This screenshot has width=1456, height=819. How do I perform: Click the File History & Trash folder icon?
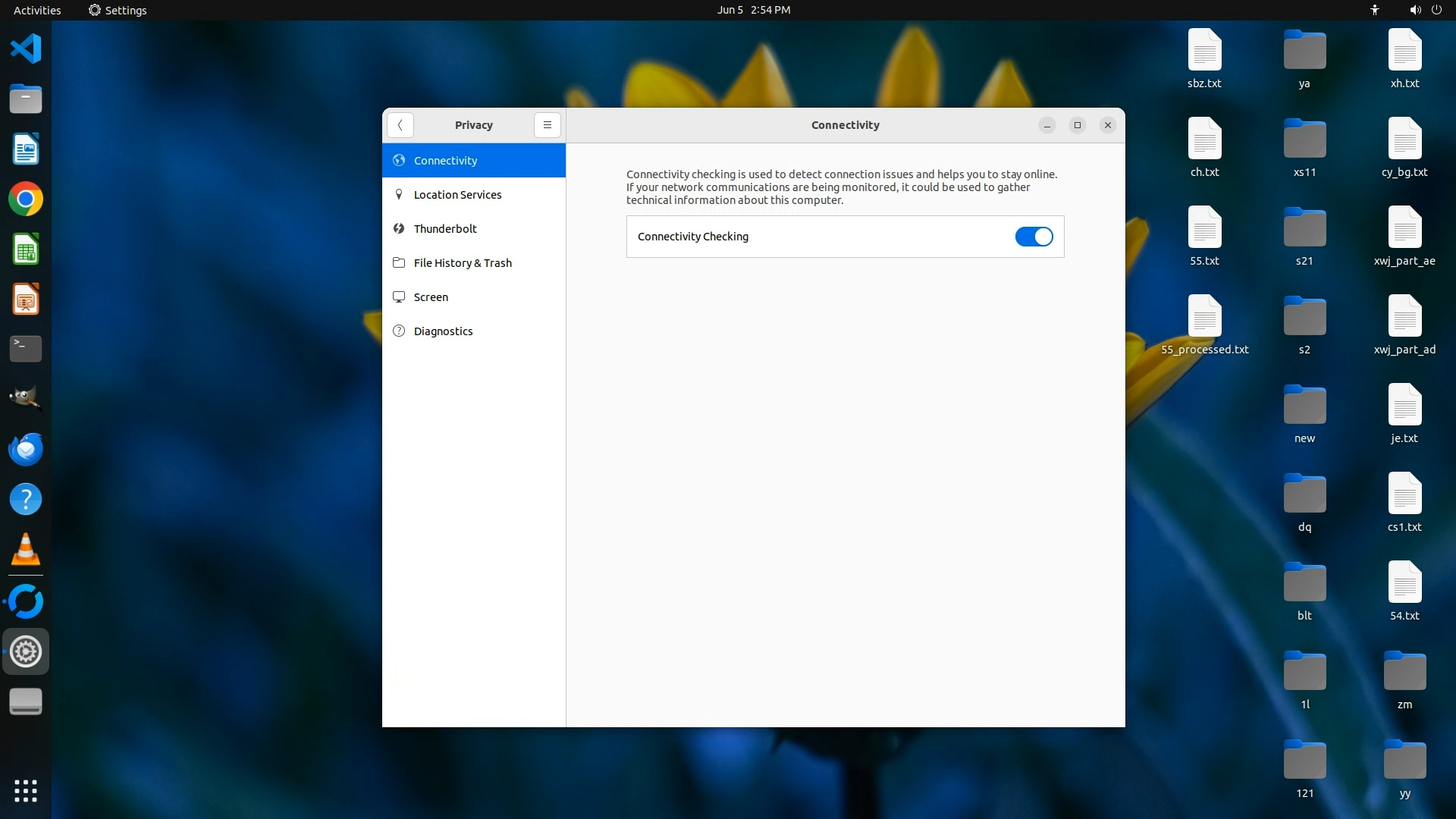(399, 262)
